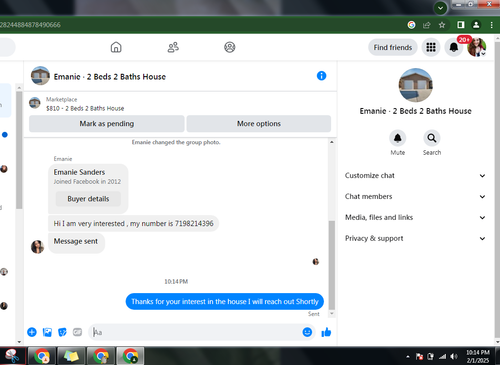
Task: Click Mark as pending button
Action: click(107, 124)
